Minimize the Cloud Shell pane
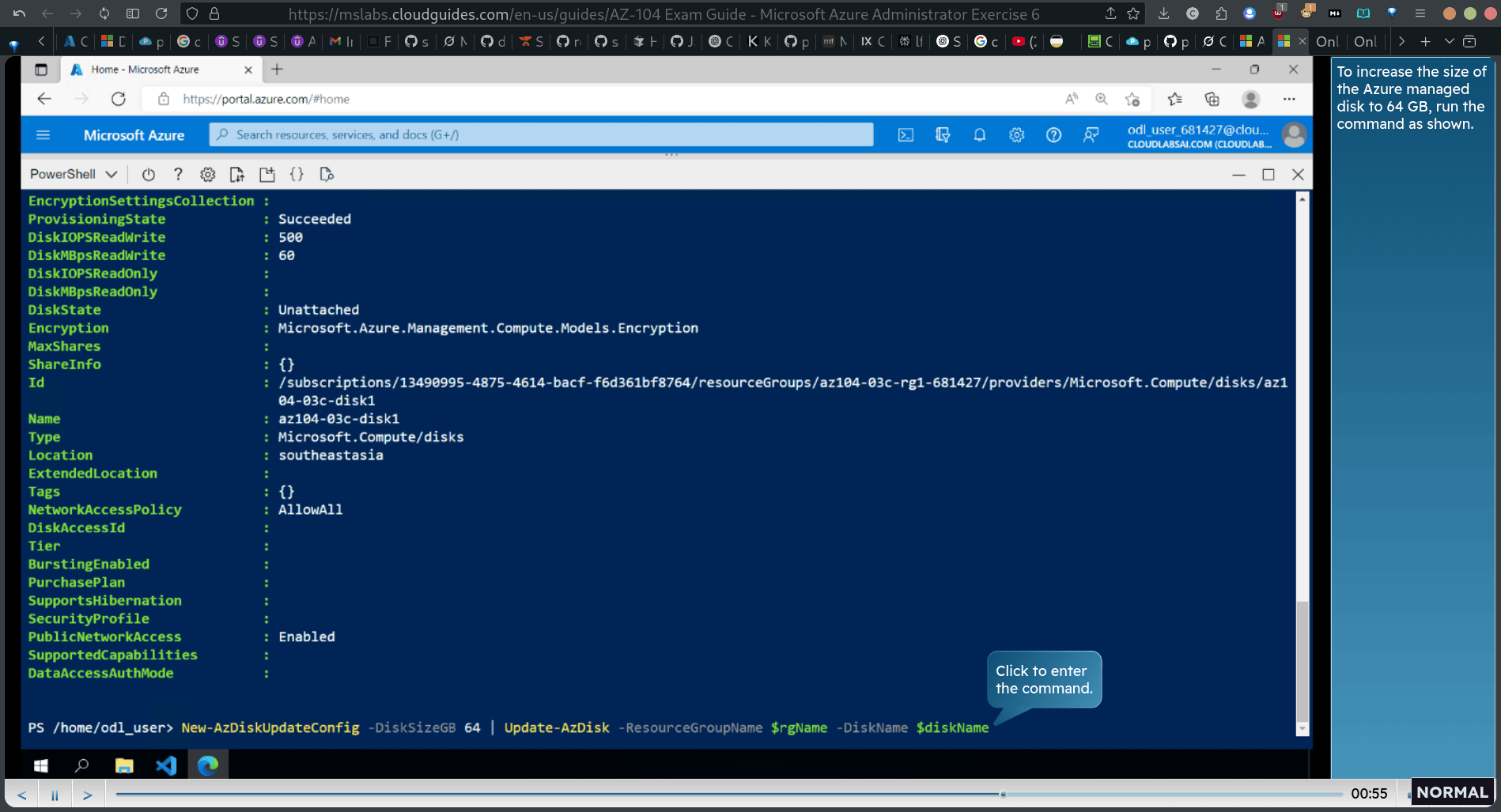The width and height of the screenshot is (1501, 812). pos(1238,175)
